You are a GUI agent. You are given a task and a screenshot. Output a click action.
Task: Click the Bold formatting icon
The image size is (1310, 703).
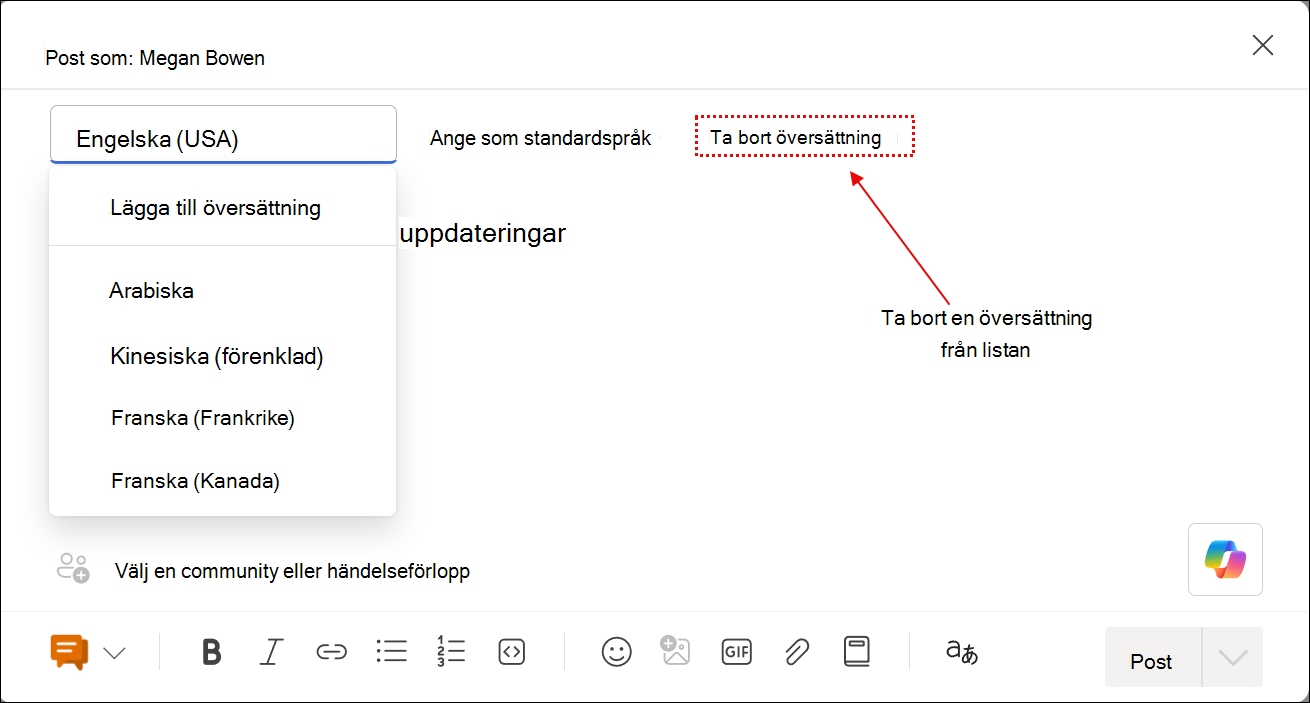click(211, 652)
